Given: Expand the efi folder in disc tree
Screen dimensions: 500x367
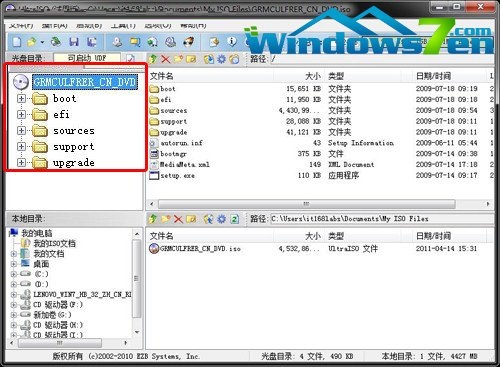Looking at the screenshot, I should [21, 114].
